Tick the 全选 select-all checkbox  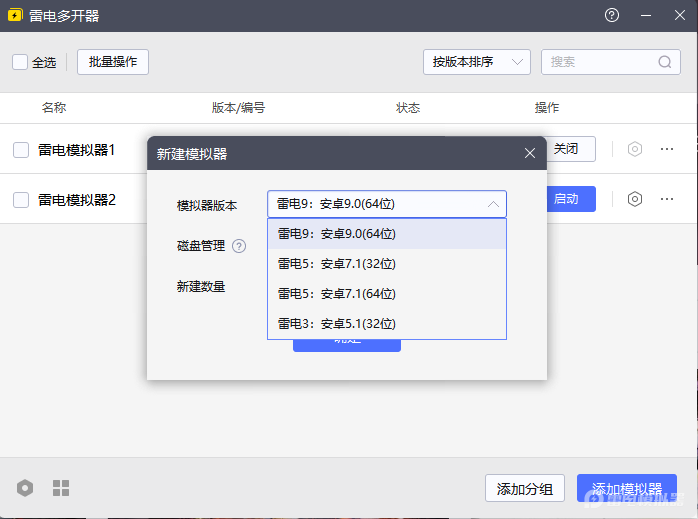[20, 62]
